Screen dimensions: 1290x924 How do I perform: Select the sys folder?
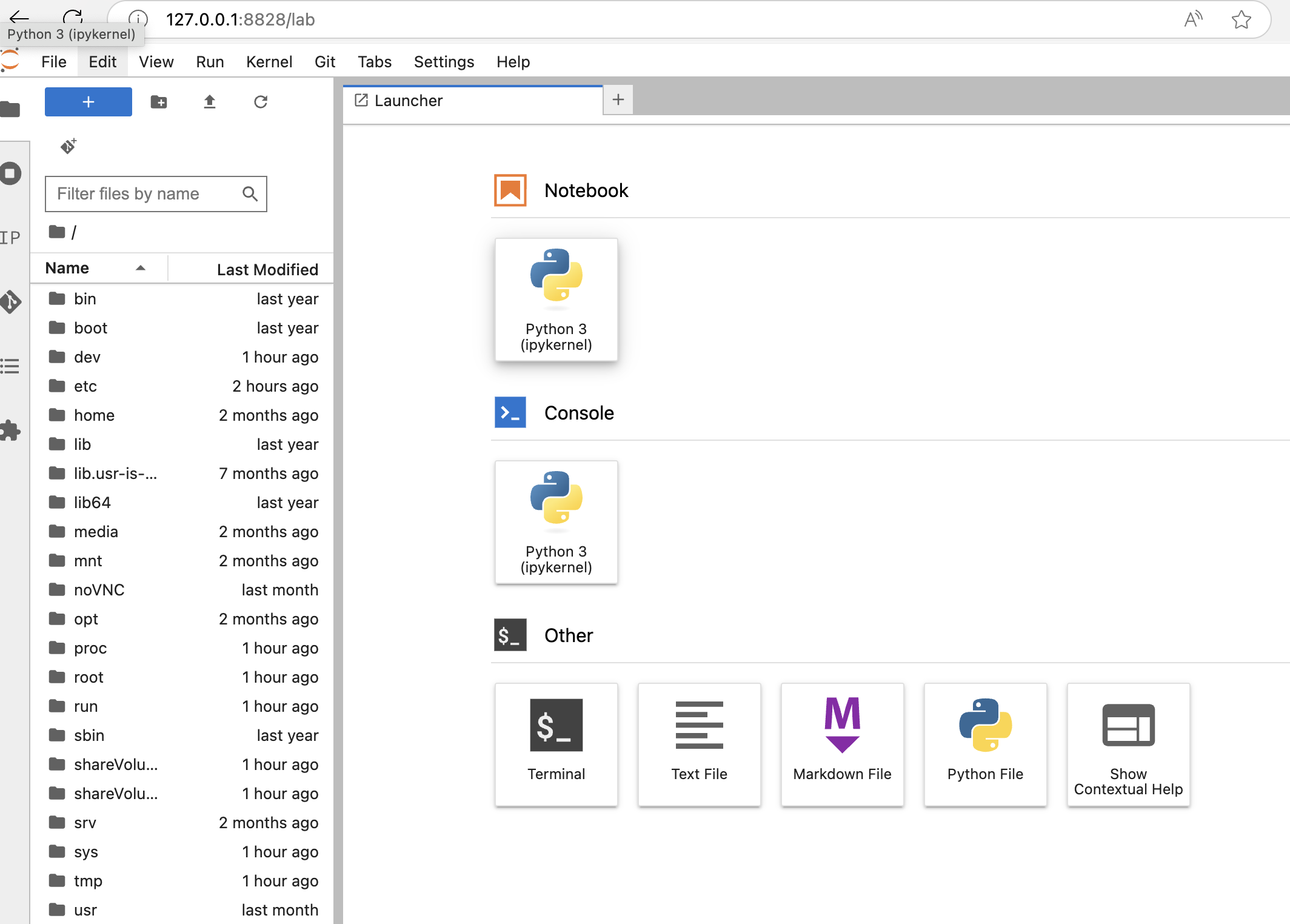coord(182,852)
